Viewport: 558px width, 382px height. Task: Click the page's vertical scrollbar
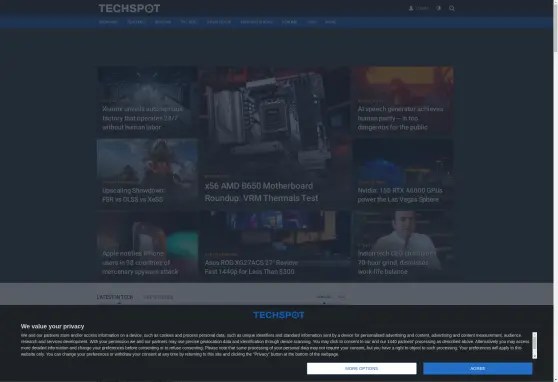click(556, 191)
